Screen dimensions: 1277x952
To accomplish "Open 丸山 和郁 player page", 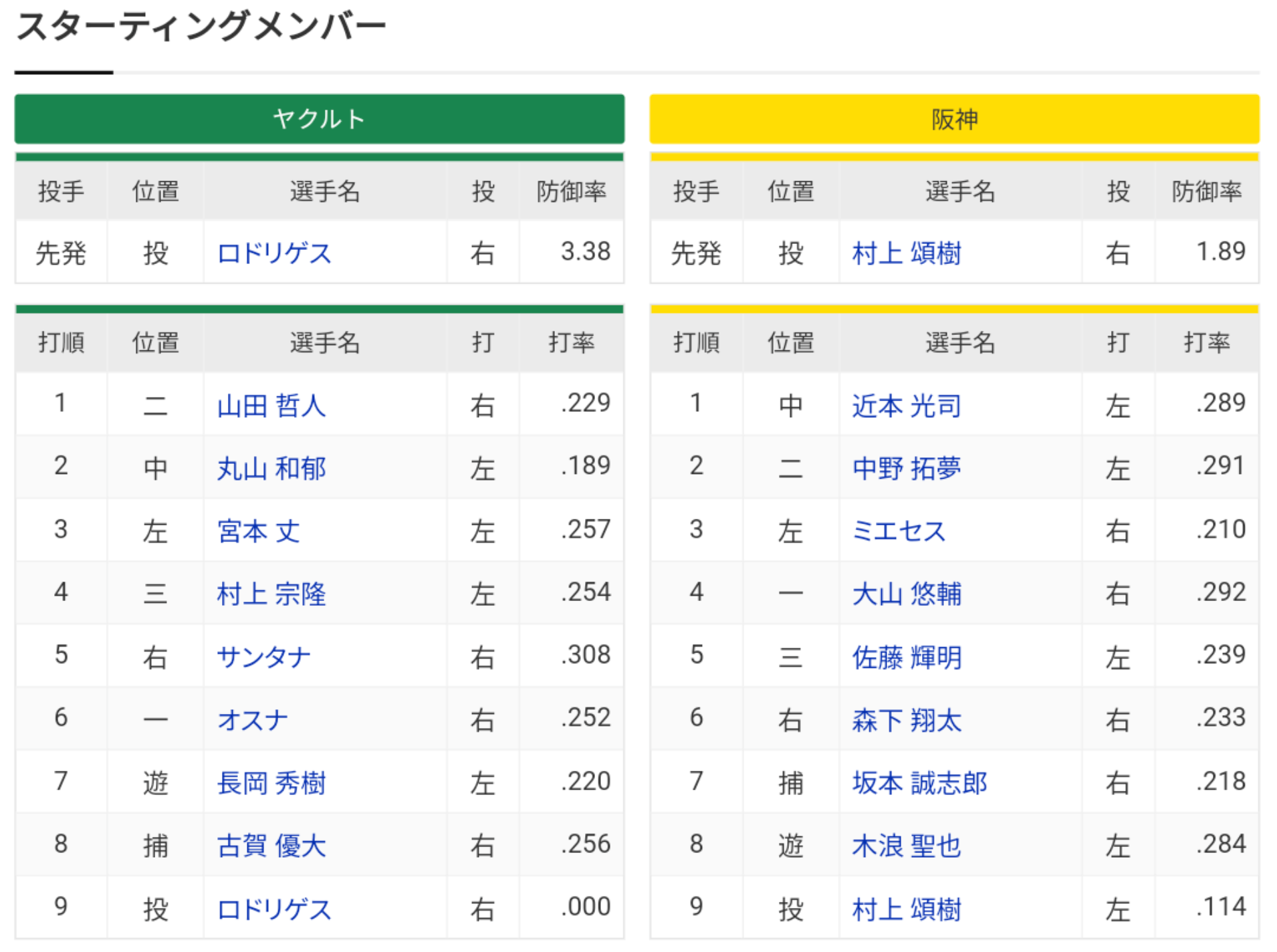I will [271, 469].
